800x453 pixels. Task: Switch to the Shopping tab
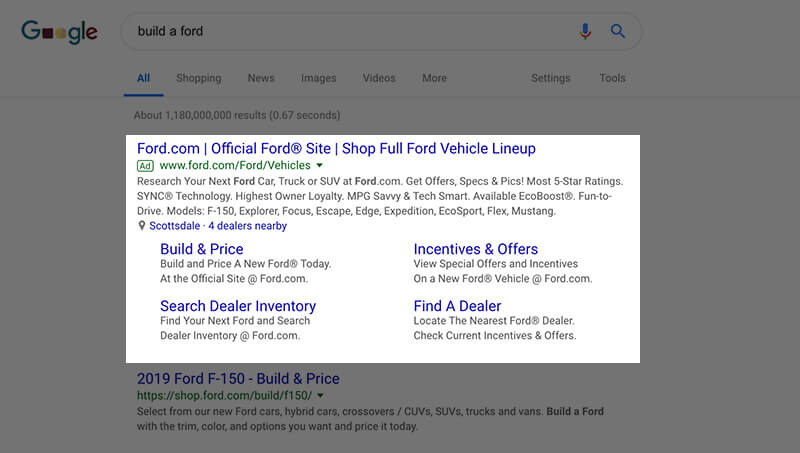[198, 78]
